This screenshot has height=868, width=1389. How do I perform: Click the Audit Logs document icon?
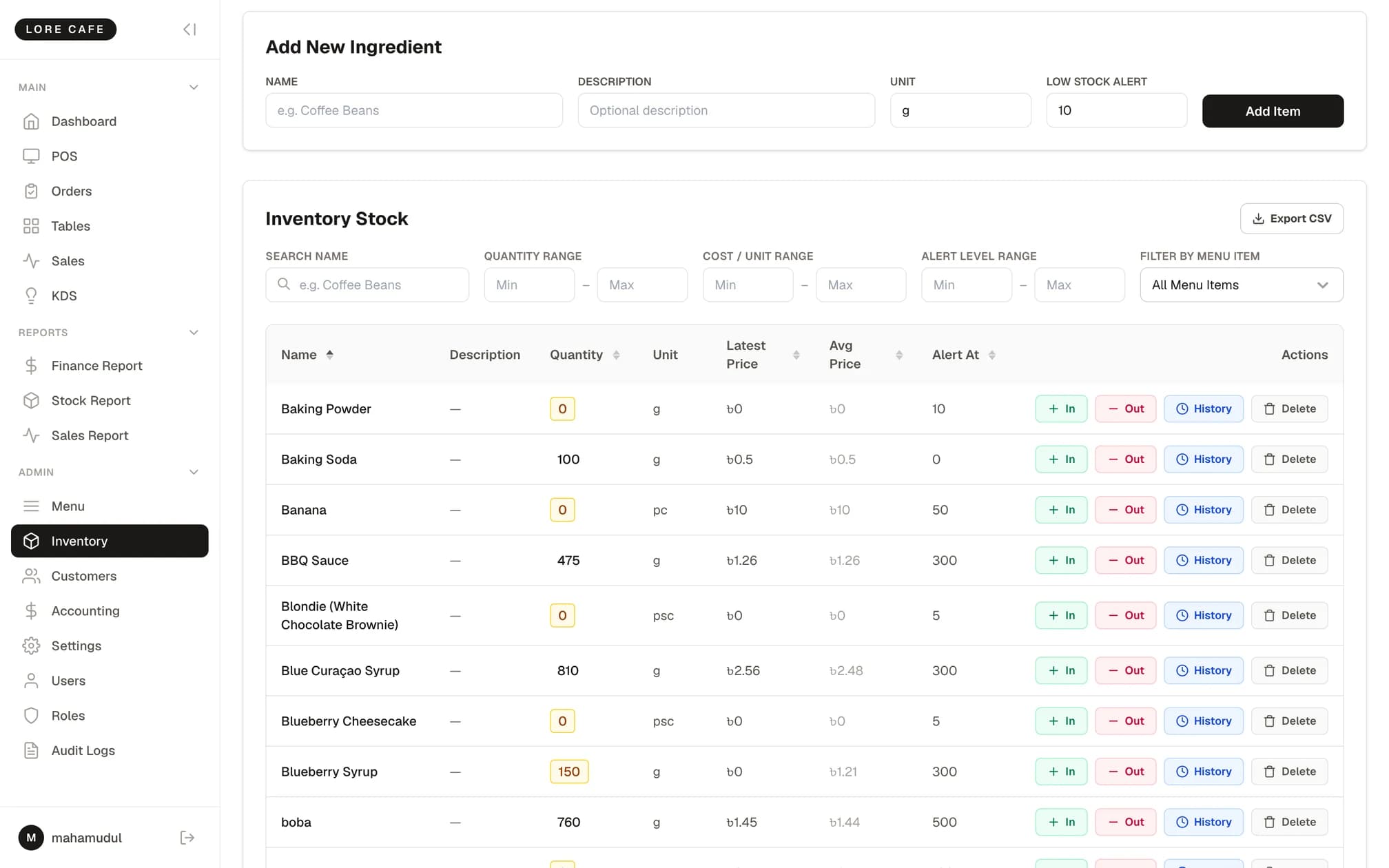[31, 750]
